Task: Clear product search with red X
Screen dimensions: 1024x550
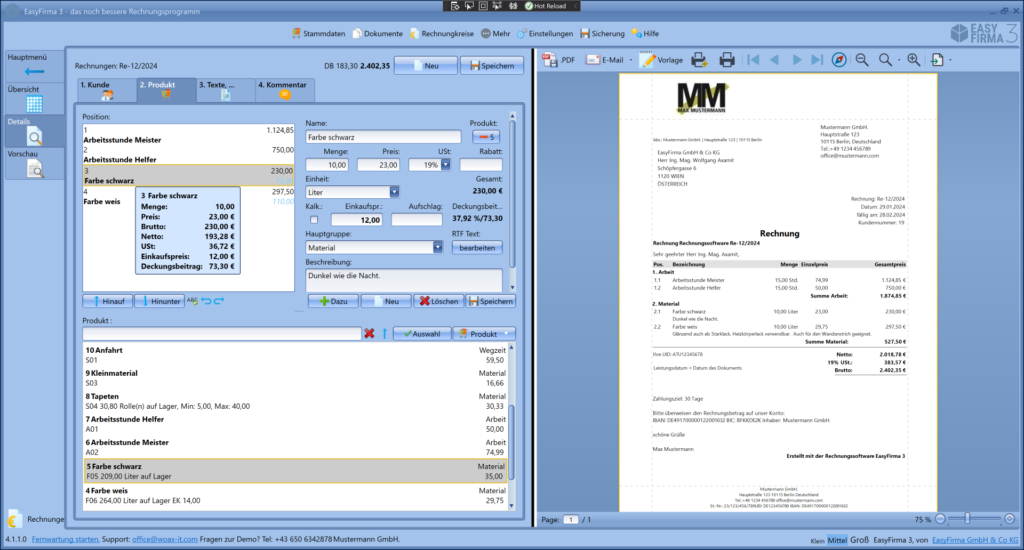Action: 369,333
